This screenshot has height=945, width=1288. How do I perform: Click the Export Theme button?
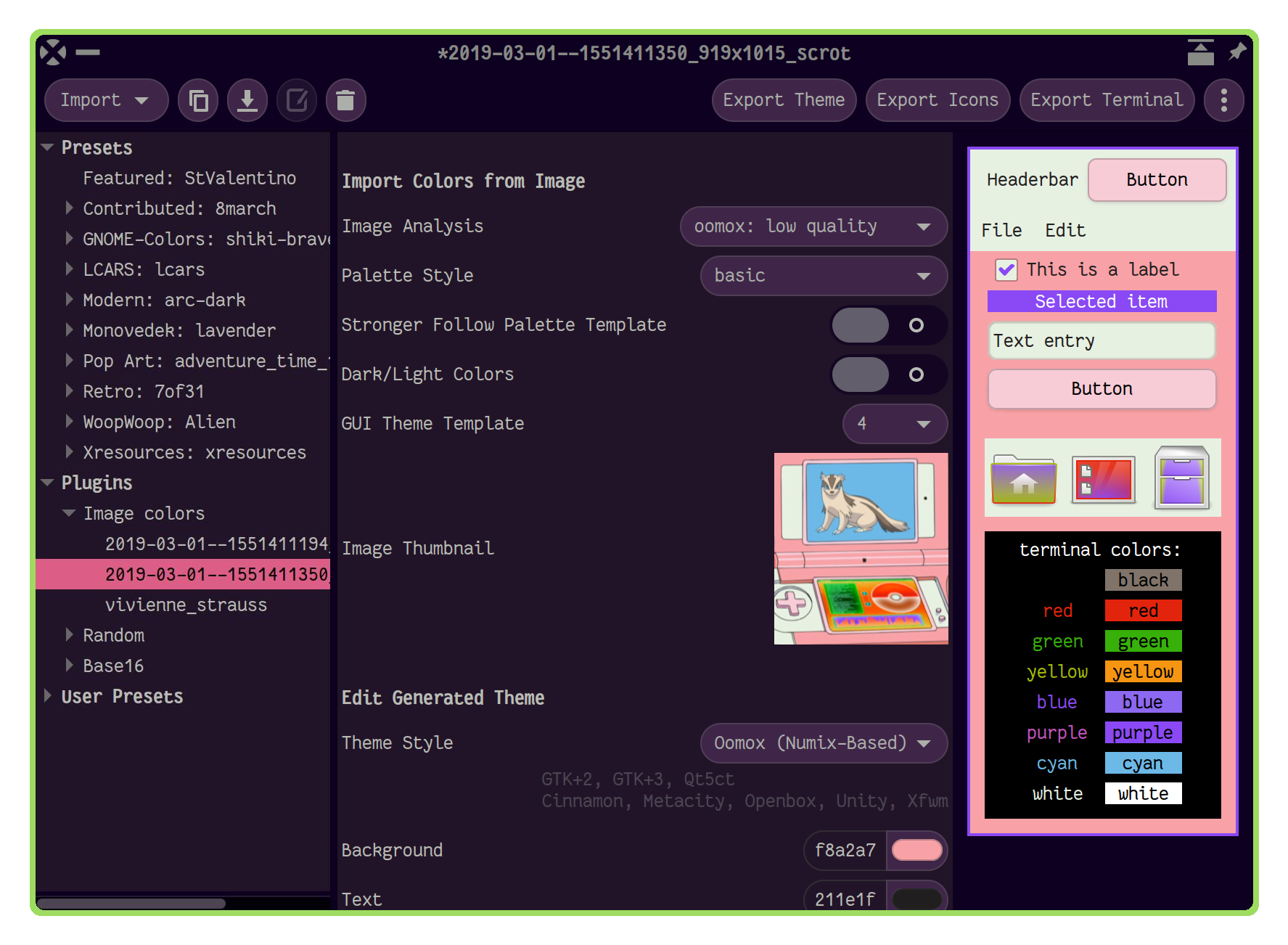coord(784,100)
